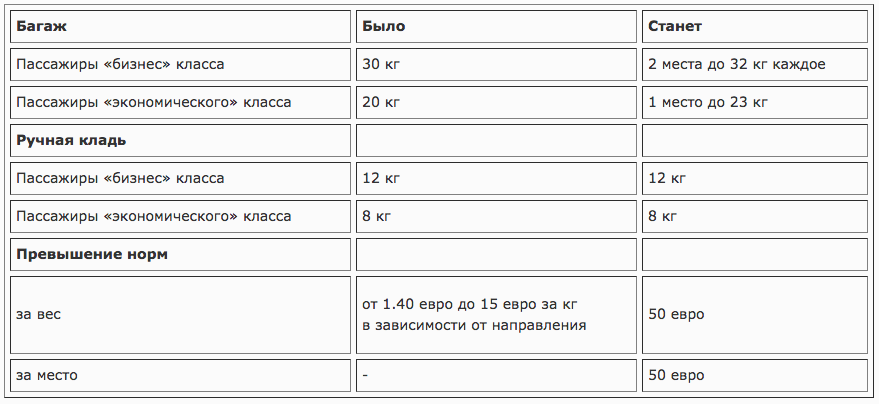The width and height of the screenshot is (879, 404).
Task: Select the 'Было' column header
Action: coord(496,26)
